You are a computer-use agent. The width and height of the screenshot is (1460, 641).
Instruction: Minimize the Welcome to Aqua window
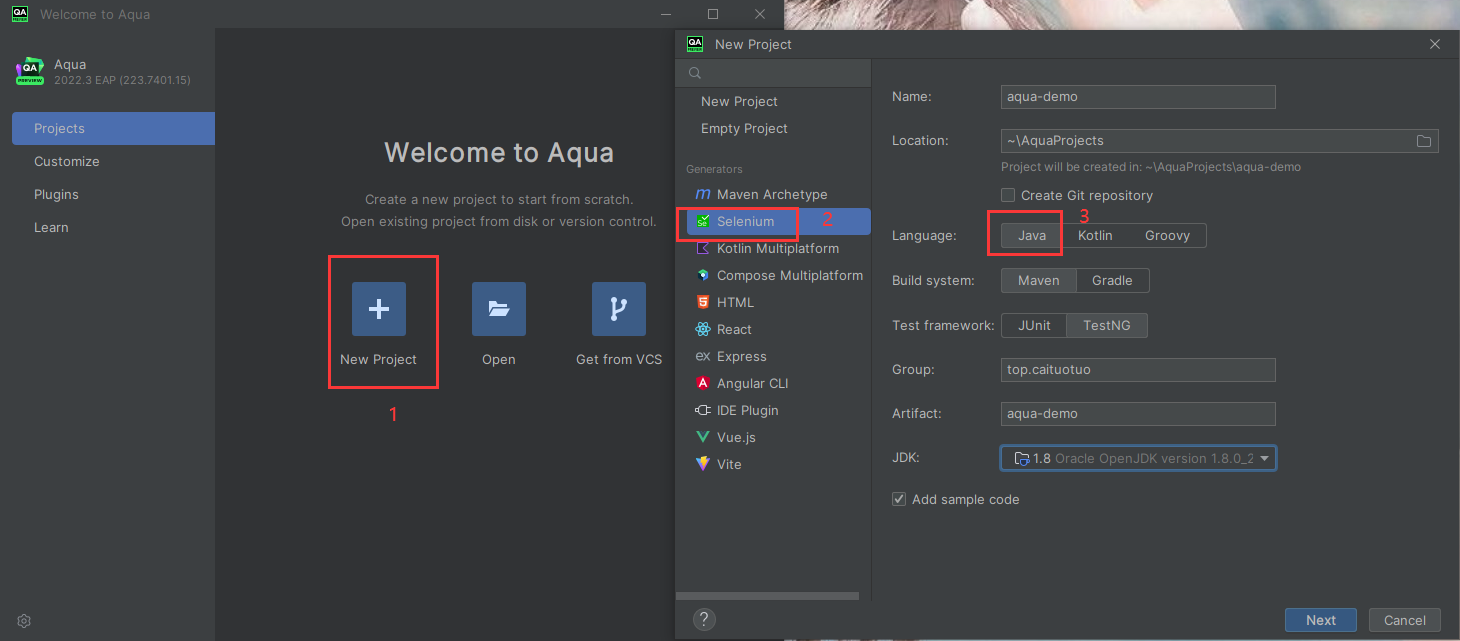[666, 14]
